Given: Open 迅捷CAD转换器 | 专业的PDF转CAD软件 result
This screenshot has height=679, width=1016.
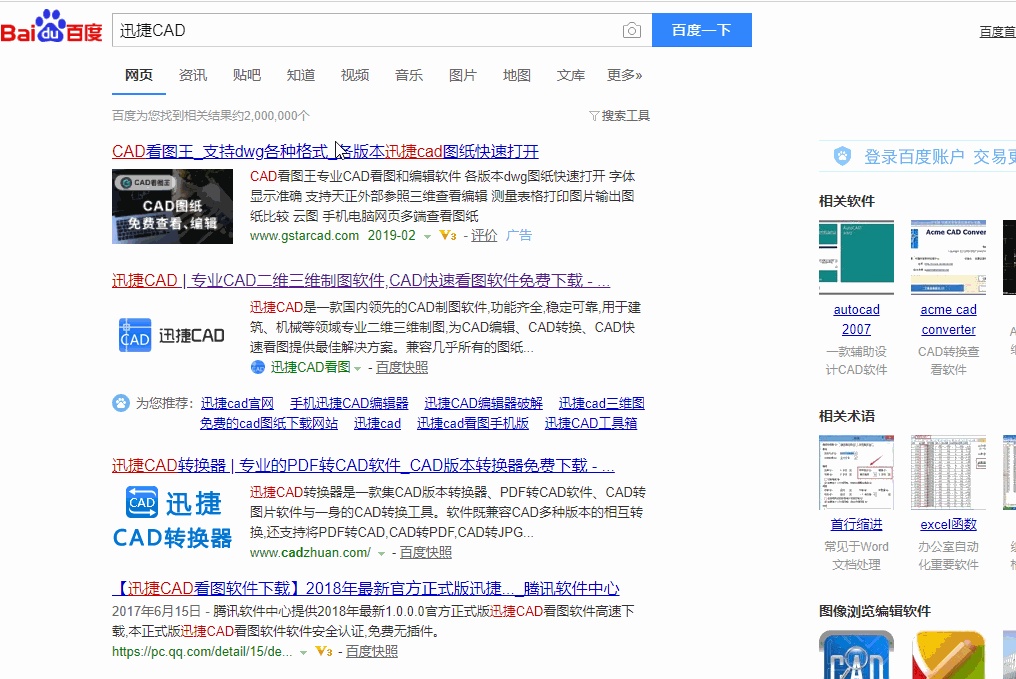Looking at the screenshot, I should [364, 465].
